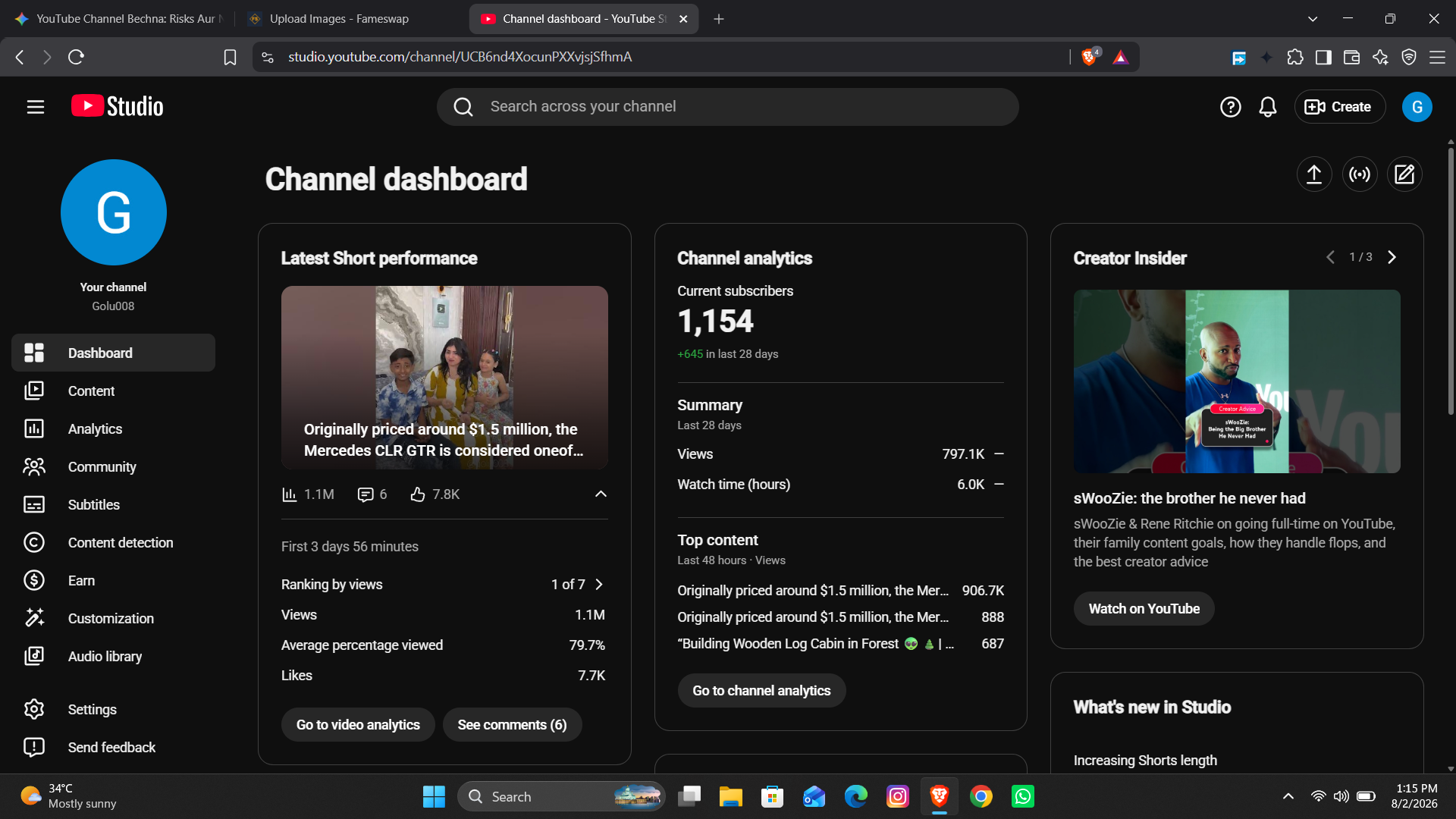The height and width of the screenshot is (819, 1456).
Task: Click the Brave Shields icon in address bar
Action: coord(1090,57)
